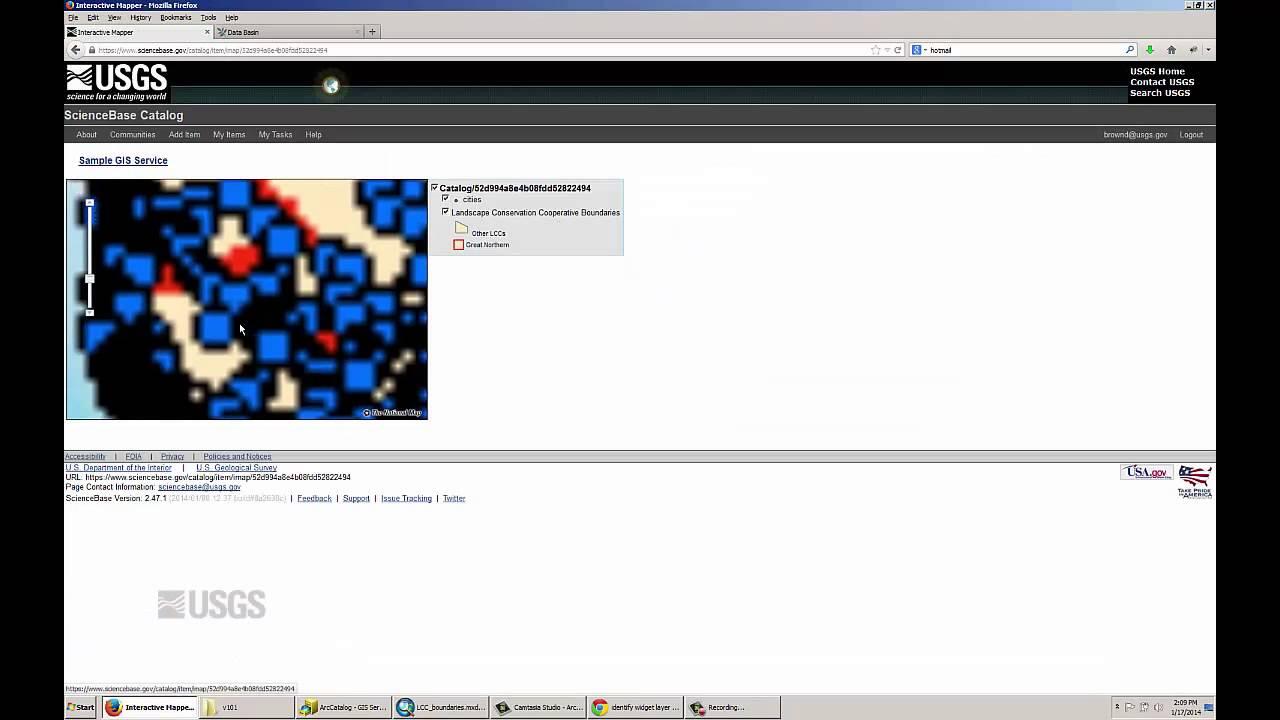The height and width of the screenshot is (720, 1280).
Task: Open the Tools menu
Action: [208, 18]
